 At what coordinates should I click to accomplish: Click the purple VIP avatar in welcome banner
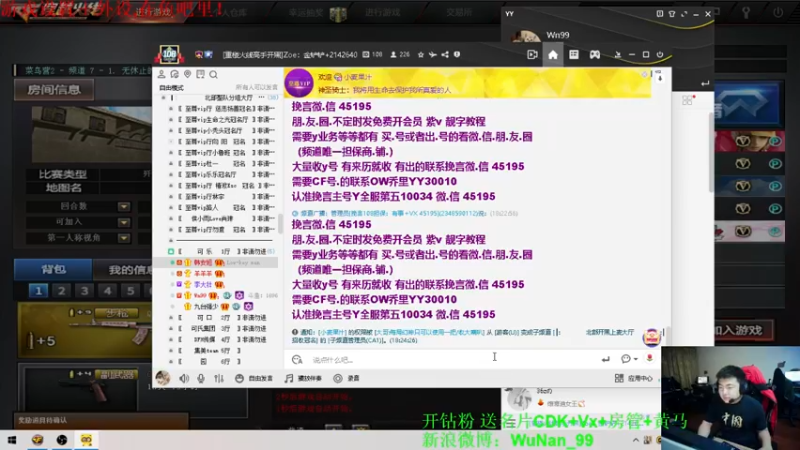(298, 83)
